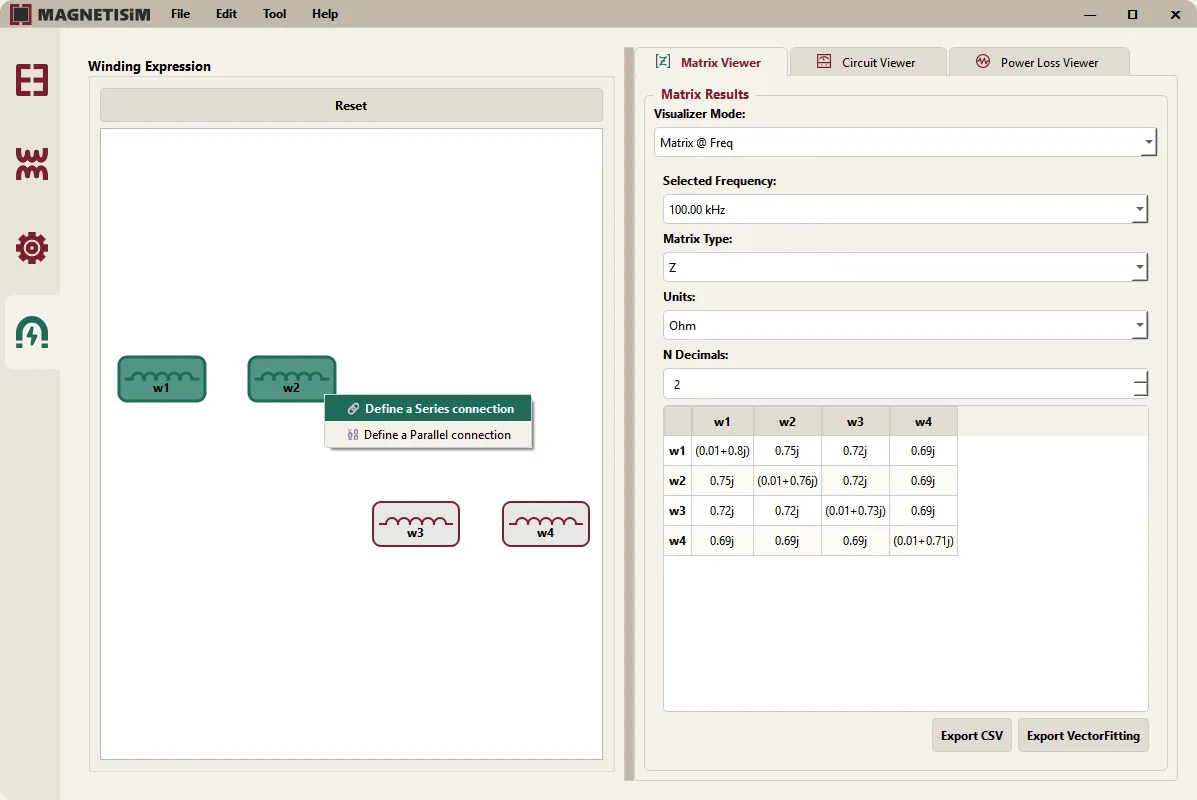Open the Tool menu
Viewport: 1197px width, 800px height.
pos(275,14)
